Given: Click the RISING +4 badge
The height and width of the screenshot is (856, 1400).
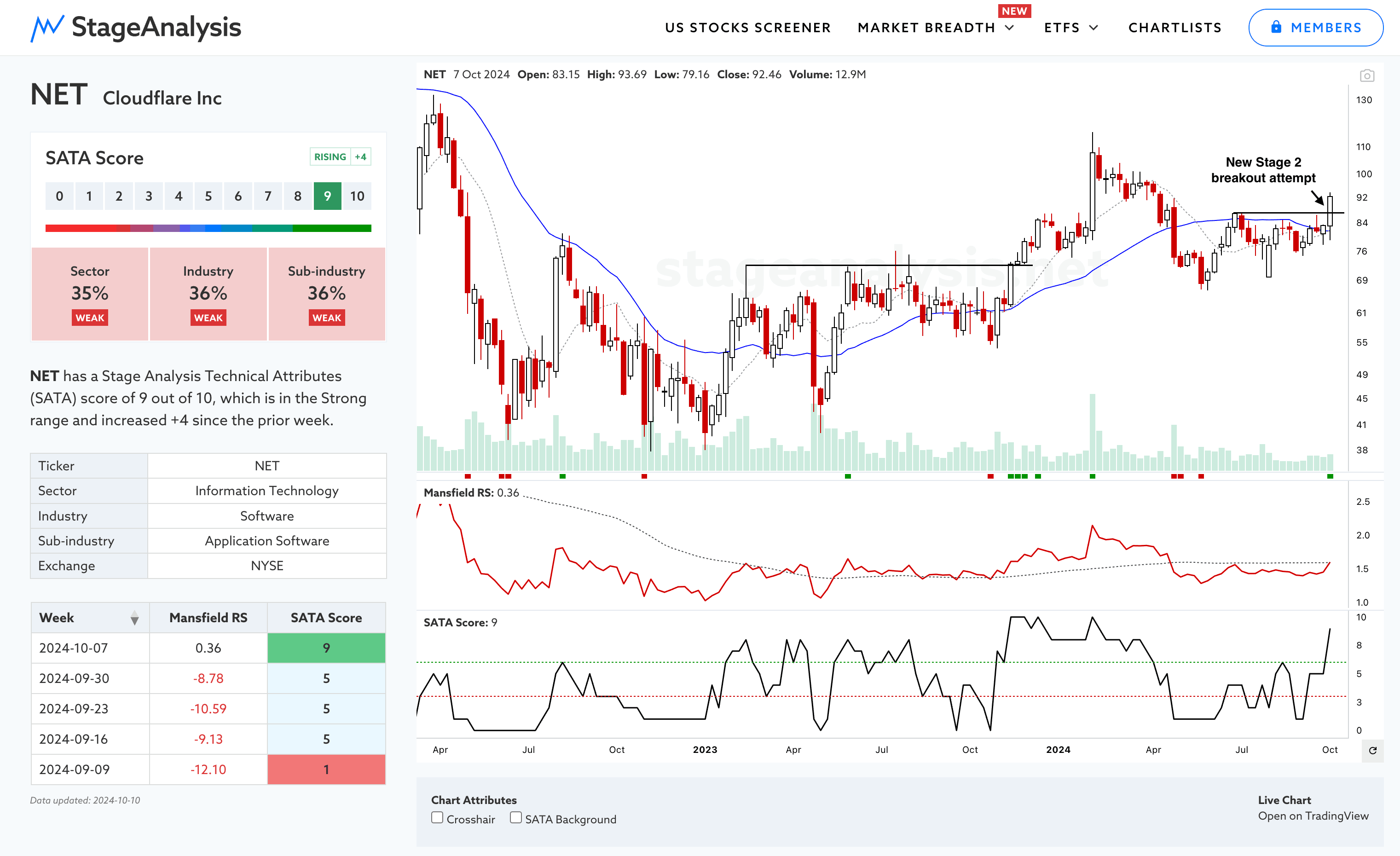Looking at the screenshot, I should pos(341,157).
